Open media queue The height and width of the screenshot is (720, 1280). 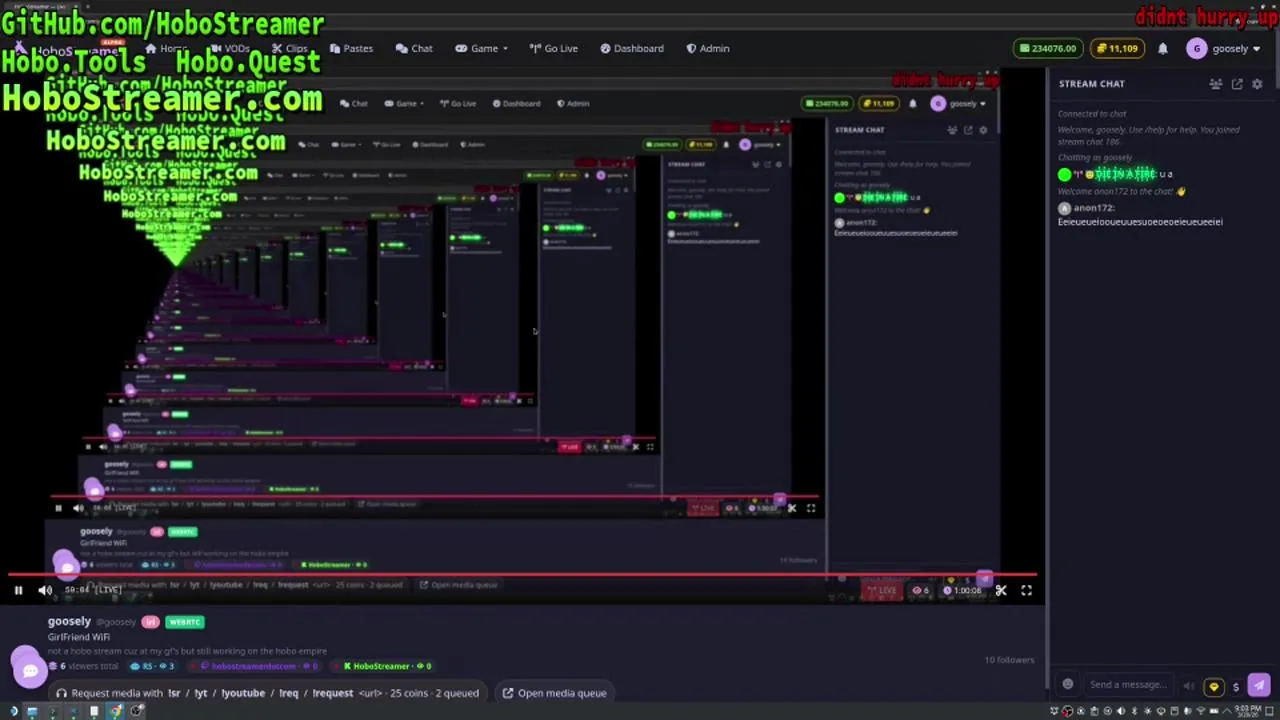554,693
